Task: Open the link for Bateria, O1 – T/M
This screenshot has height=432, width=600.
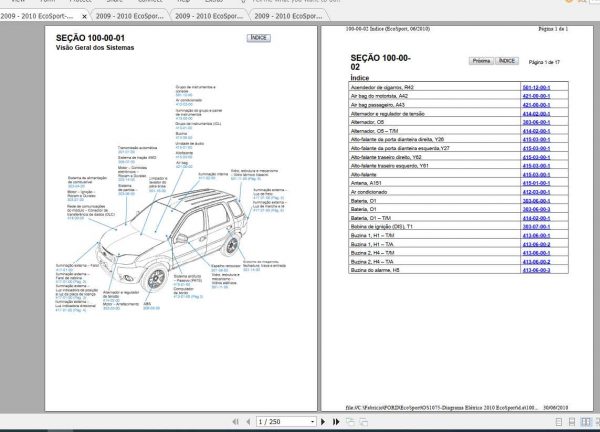Action: tap(536, 218)
